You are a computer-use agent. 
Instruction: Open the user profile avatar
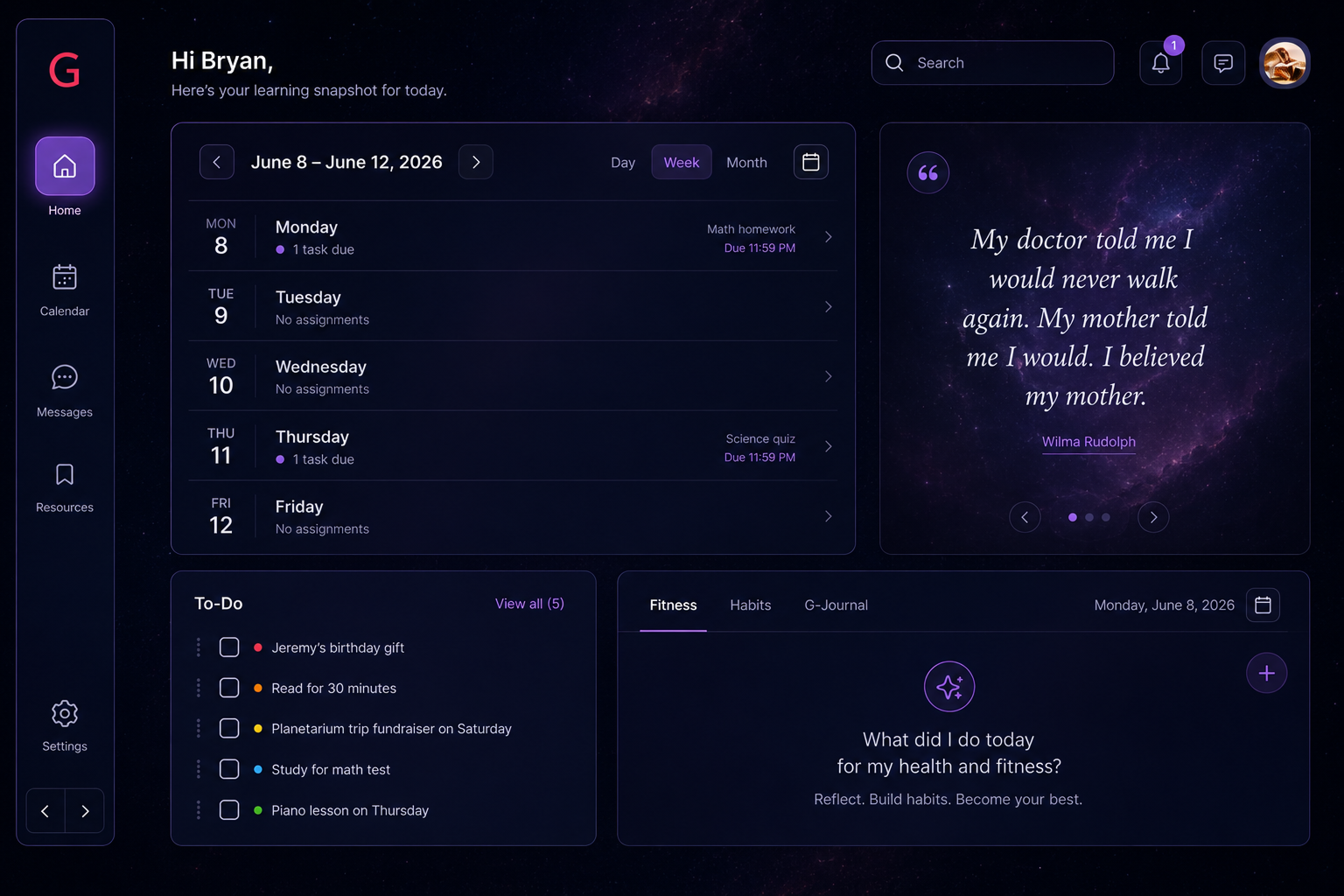(x=1284, y=63)
